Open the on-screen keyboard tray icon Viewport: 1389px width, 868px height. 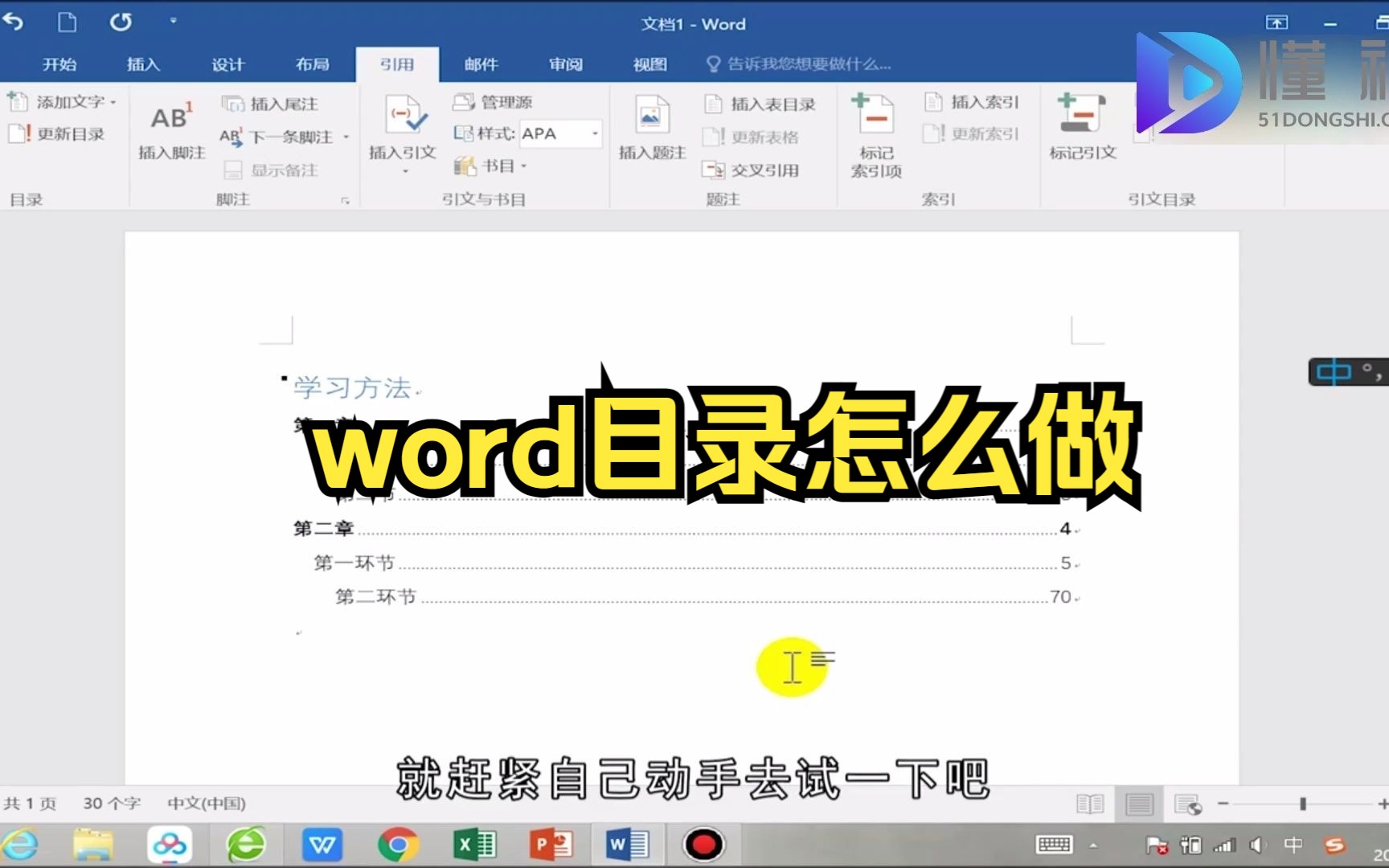point(1054,845)
